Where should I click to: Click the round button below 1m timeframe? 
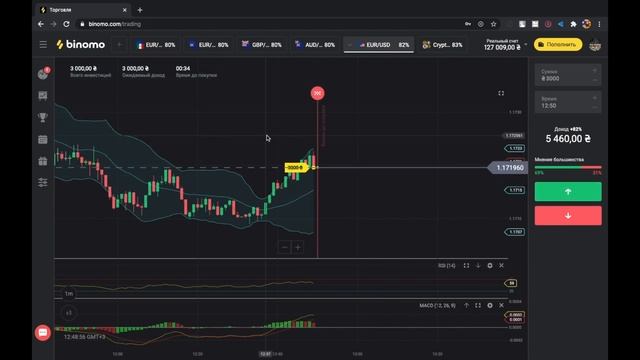tap(69, 313)
